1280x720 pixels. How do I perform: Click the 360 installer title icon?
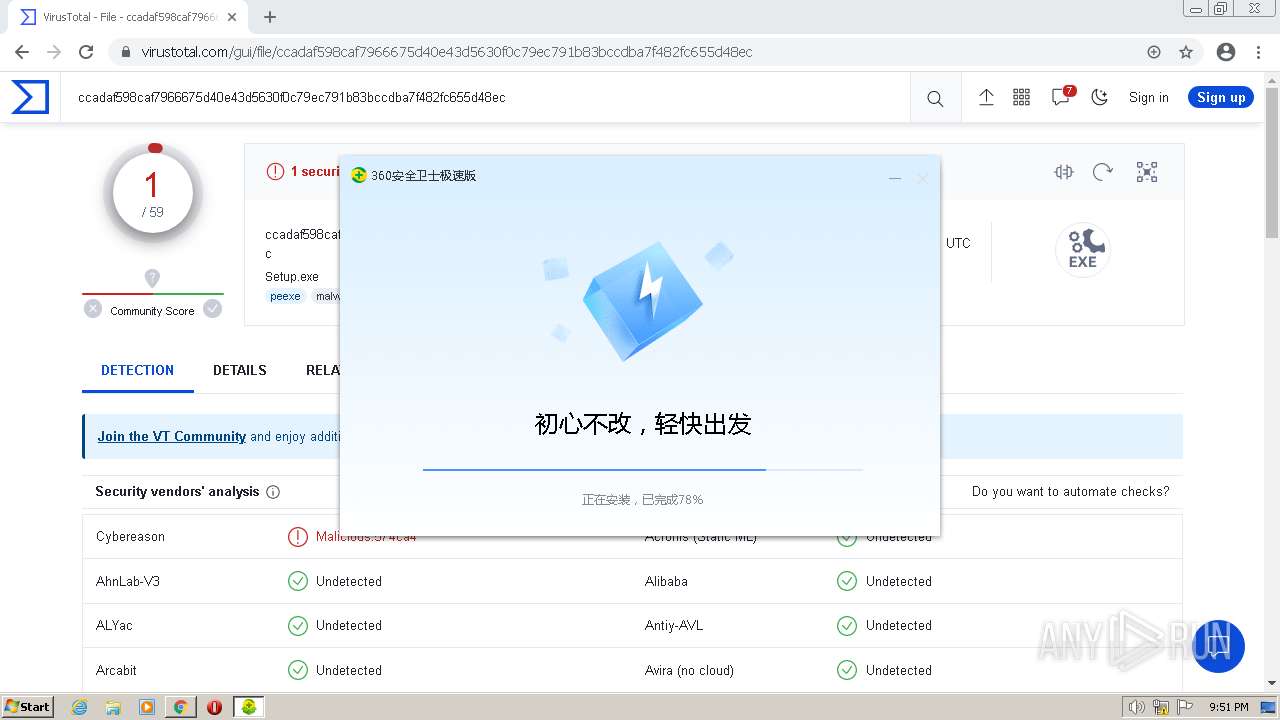point(359,175)
